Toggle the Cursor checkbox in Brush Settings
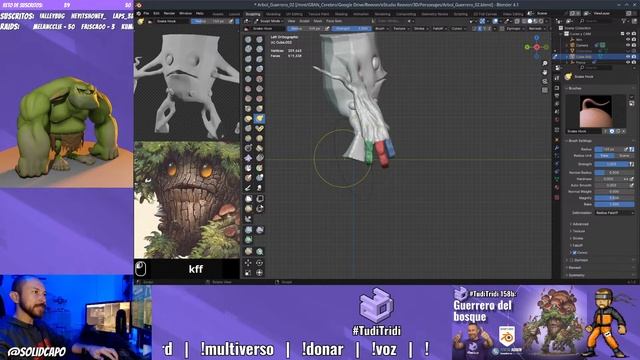 (x=575, y=253)
